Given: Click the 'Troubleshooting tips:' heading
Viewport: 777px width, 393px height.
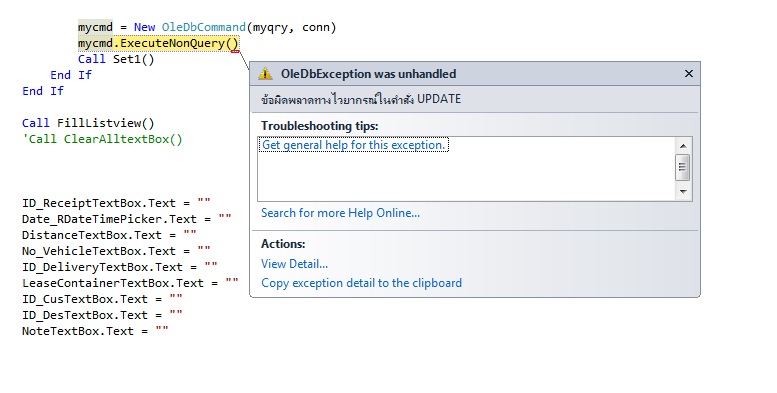Looking at the screenshot, I should click(x=320, y=126).
